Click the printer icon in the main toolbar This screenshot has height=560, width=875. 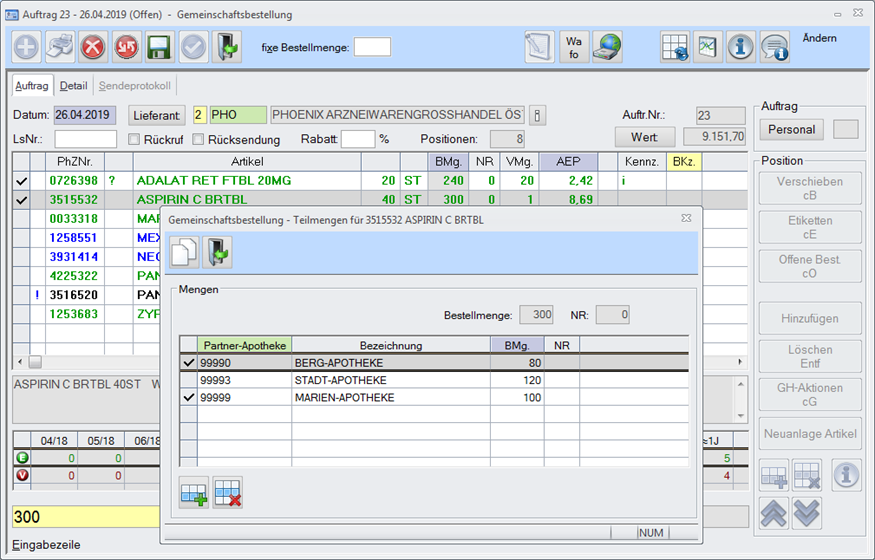tap(59, 47)
